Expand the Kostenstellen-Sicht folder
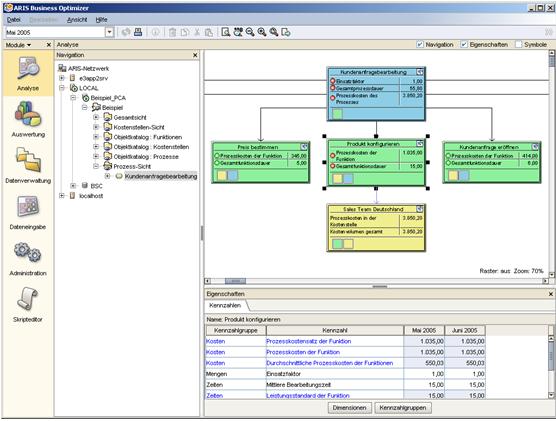This screenshot has height=421, width=556. pyautogui.click(x=96, y=127)
